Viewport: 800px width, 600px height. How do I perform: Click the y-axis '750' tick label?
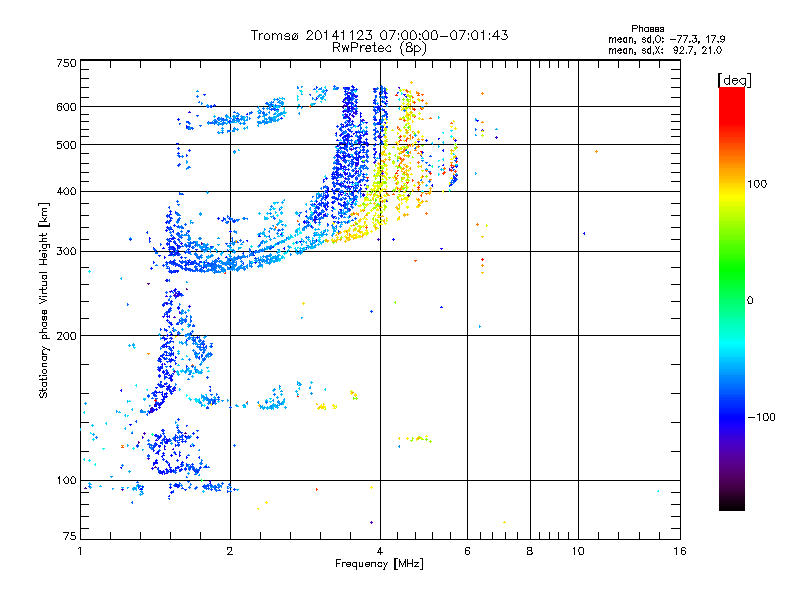66,63
